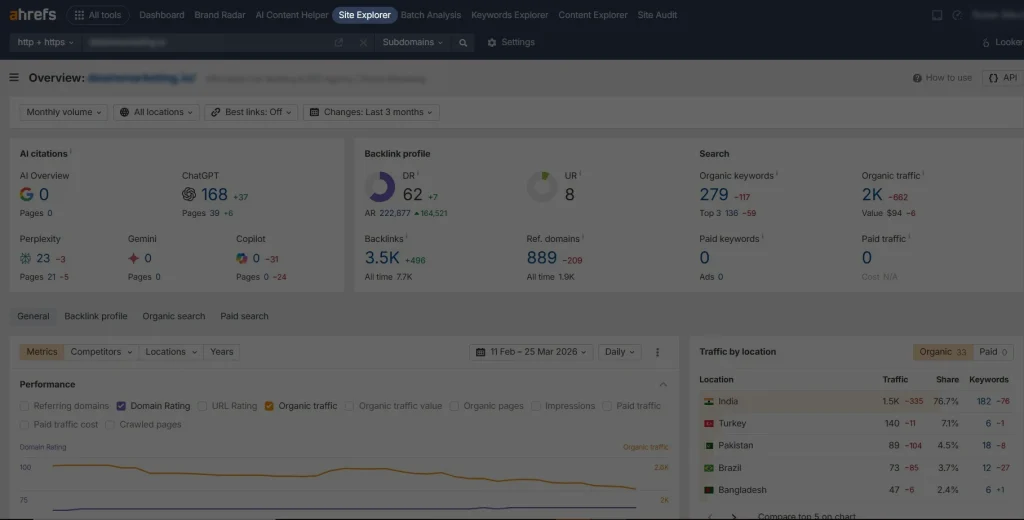1024x520 pixels.
Task: Clear the URL field with the X icon
Action: tap(363, 42)
